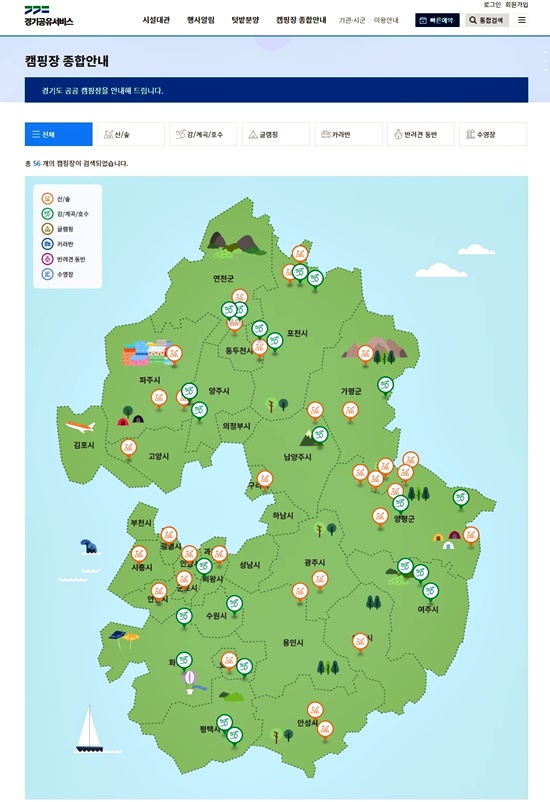Screen dimensions: 550x802
Task: Filter campsites by 산/숲
Action: click(131, 134)
